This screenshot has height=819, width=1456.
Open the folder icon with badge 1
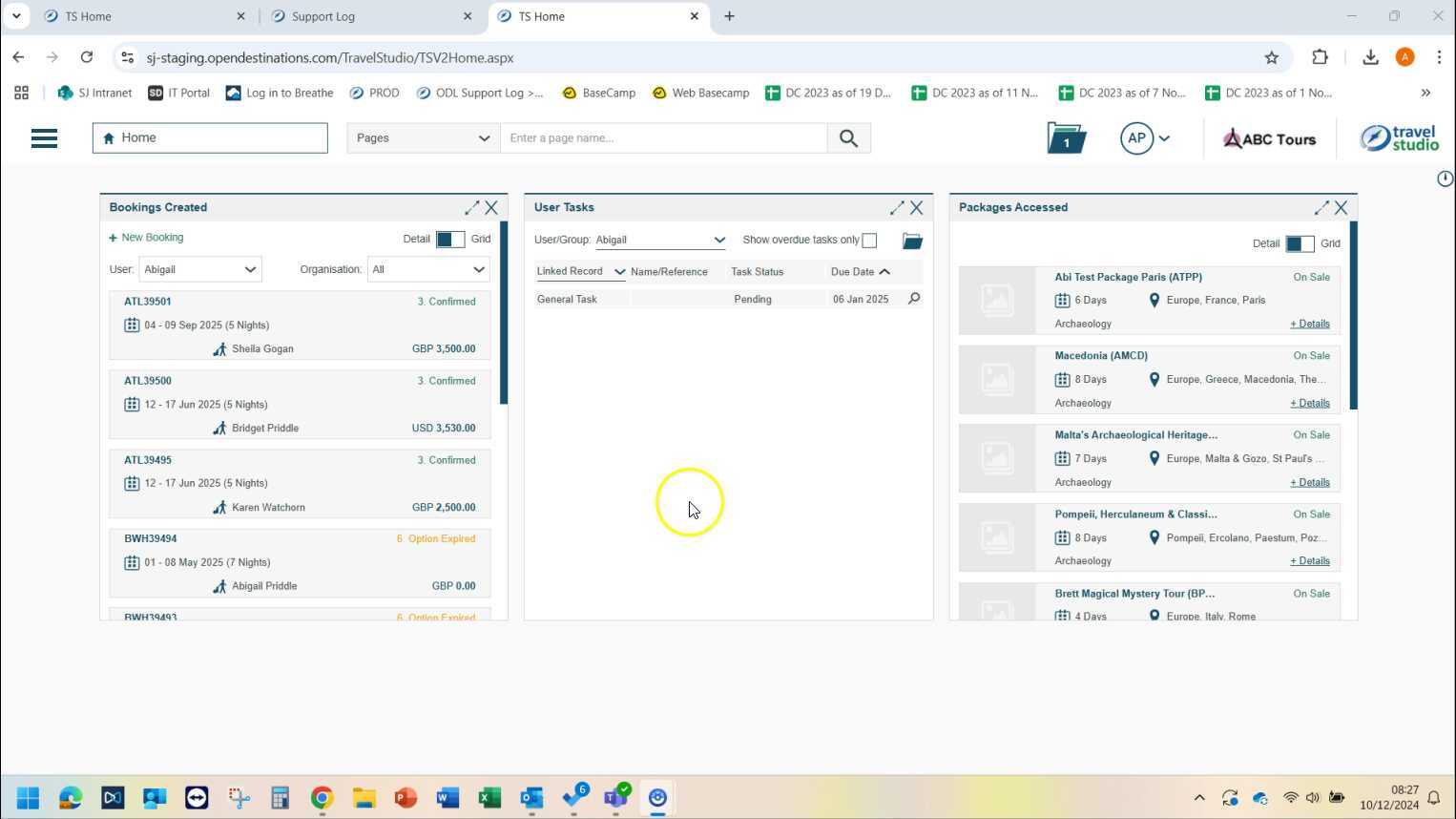[1066, 138]
